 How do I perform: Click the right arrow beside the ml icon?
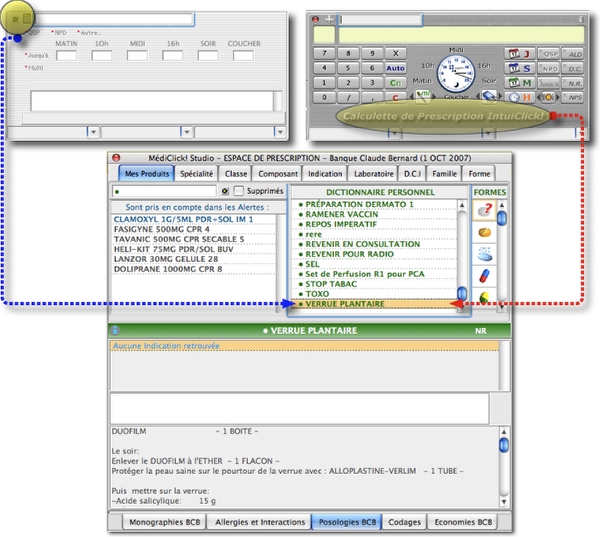[x=434, y=96]
